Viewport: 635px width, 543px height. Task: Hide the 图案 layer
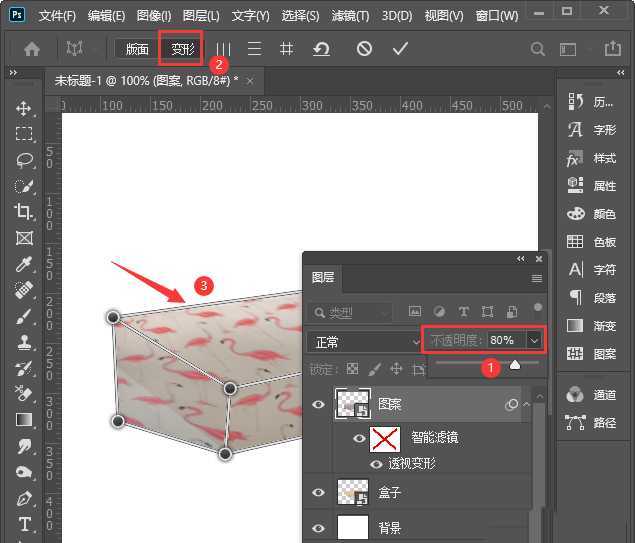point(319,405)
